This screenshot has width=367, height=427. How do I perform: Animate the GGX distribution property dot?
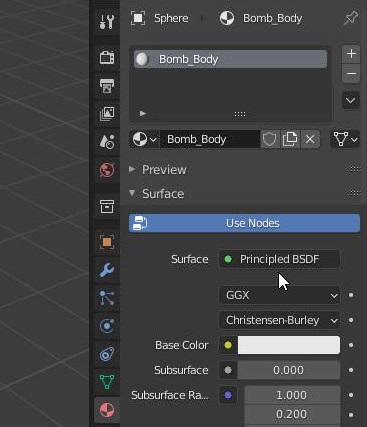[x=351, y=295]
